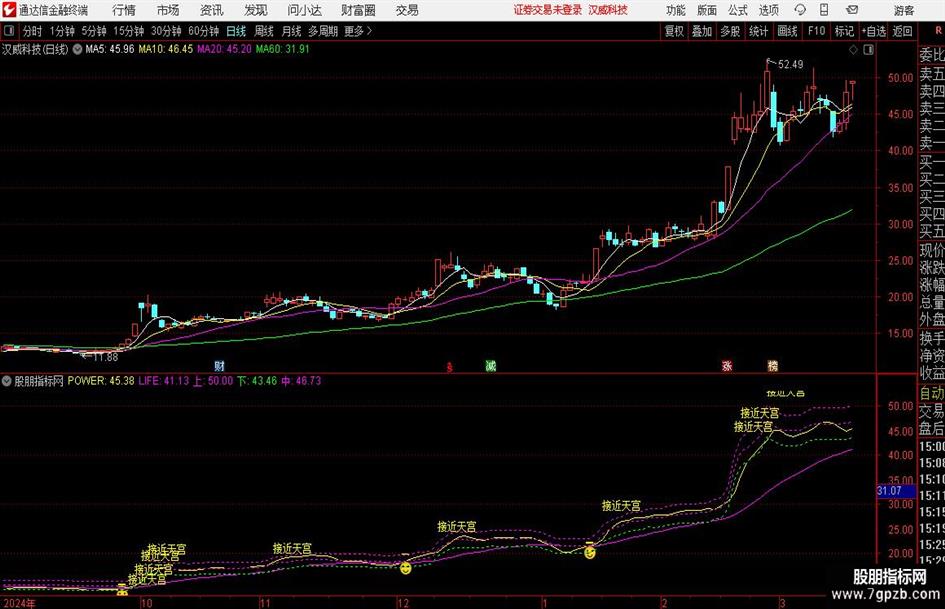Open the 财富圈 menu
Viewport: 945px width, 609px height.
click(358, 10)
